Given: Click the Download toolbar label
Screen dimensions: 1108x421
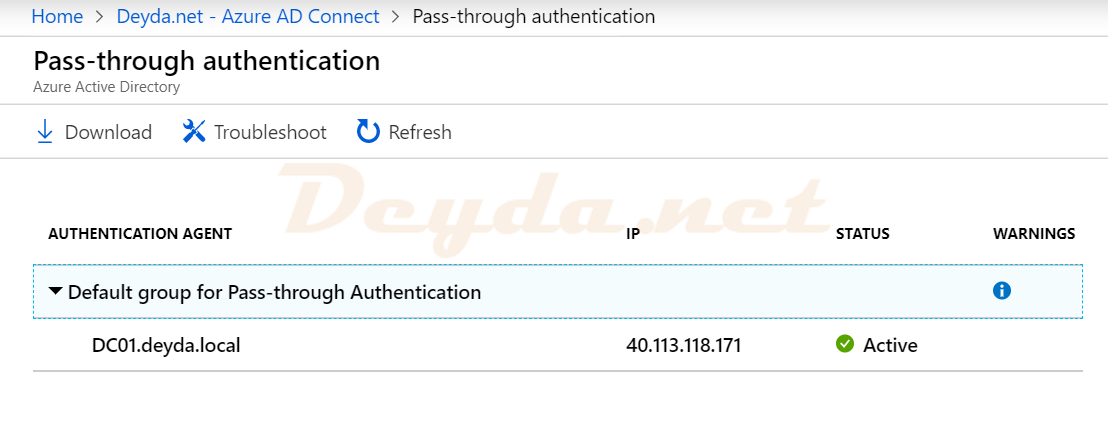Looking at the screenshot, I should click(108, 132).
